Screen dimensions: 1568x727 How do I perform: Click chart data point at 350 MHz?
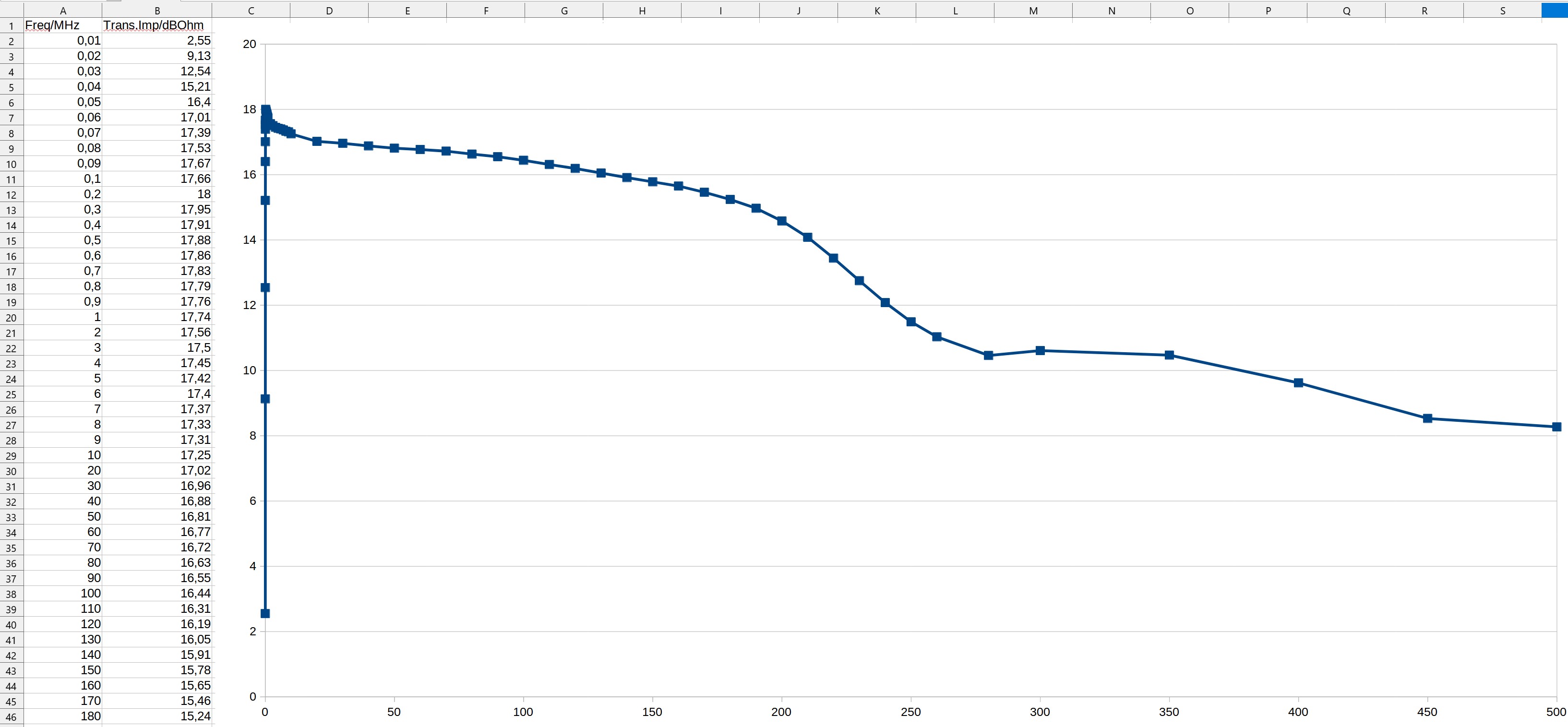[1169, 355]
